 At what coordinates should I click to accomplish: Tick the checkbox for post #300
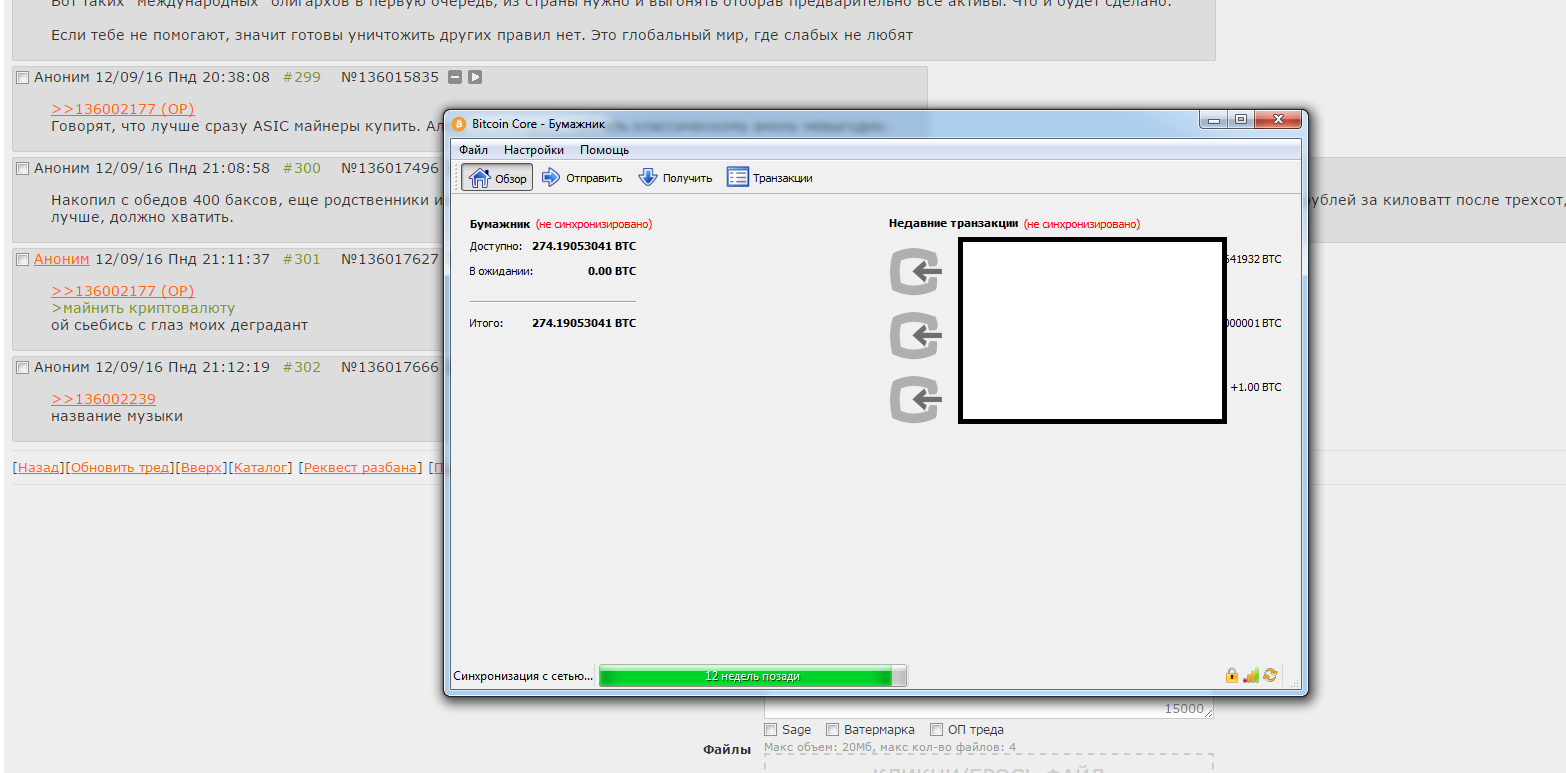(x=23, y=169)
